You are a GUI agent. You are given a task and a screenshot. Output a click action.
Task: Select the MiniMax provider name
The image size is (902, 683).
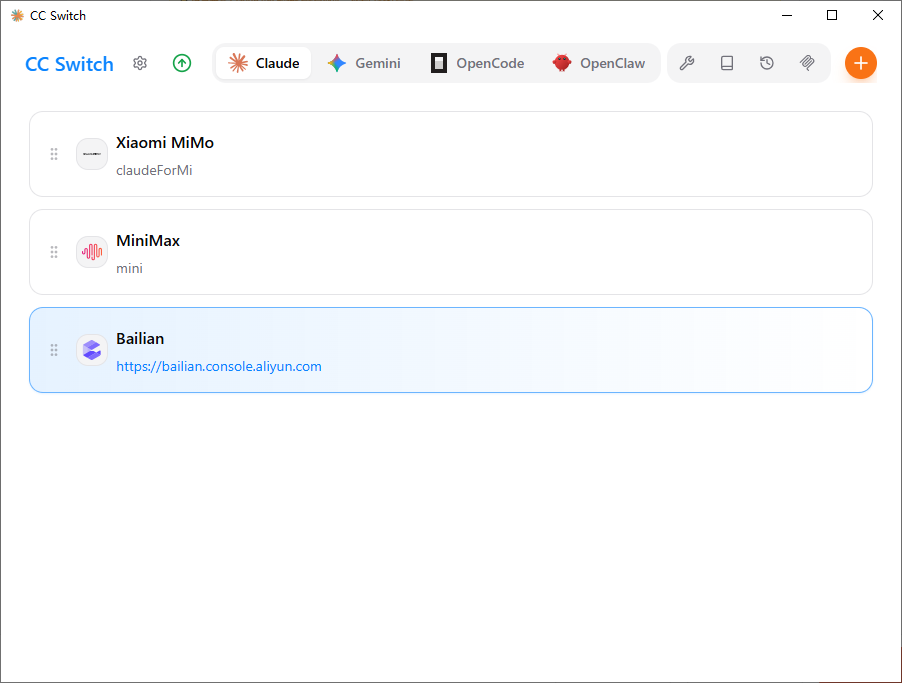(148, 241)
